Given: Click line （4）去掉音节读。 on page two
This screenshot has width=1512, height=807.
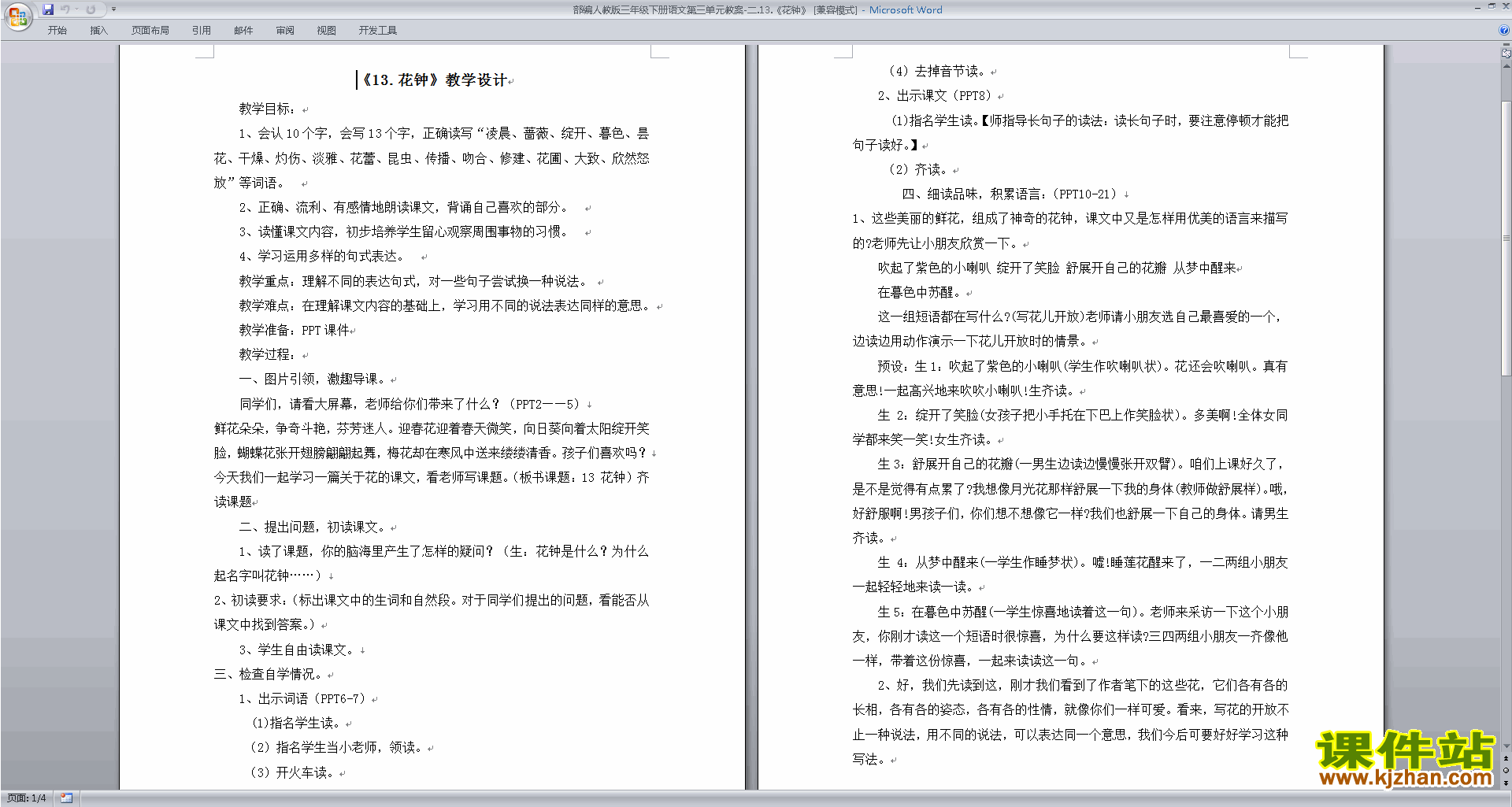Looking at the screenshot, I should [937, 71].
